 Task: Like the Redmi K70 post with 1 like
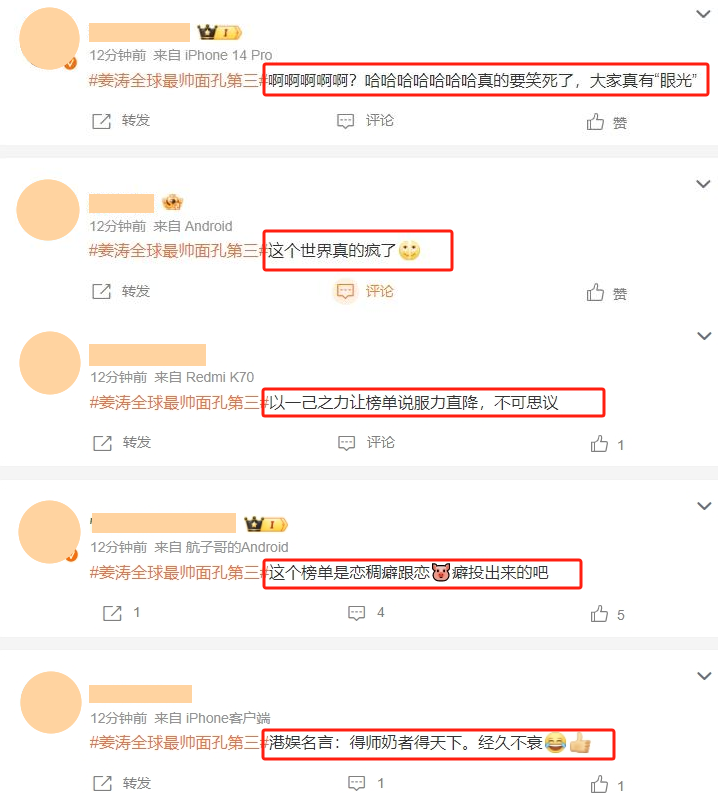point(599,444)
